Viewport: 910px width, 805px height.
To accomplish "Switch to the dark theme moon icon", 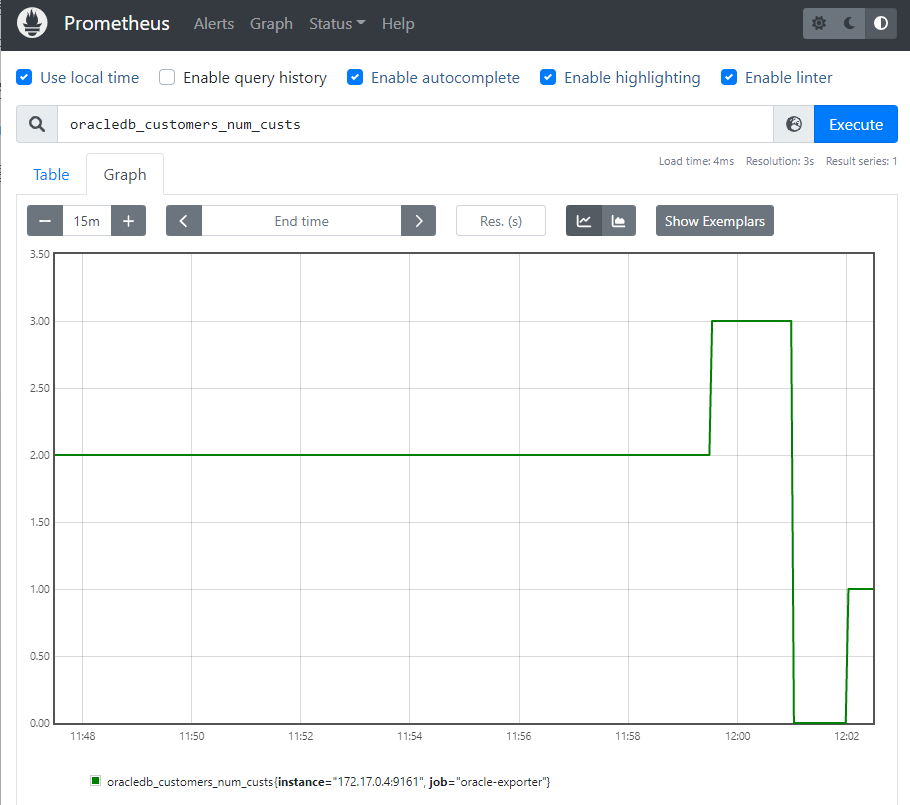I will [x=850, y=23].
